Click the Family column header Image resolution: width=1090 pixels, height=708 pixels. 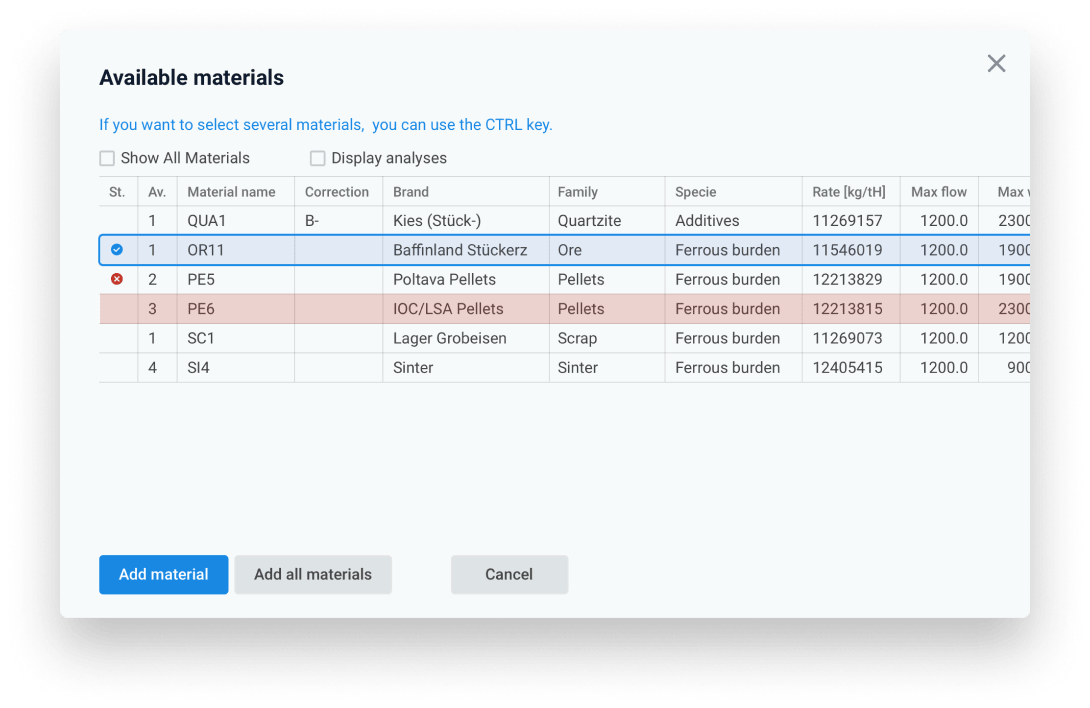pyautogui.click(x=578, y=192)
